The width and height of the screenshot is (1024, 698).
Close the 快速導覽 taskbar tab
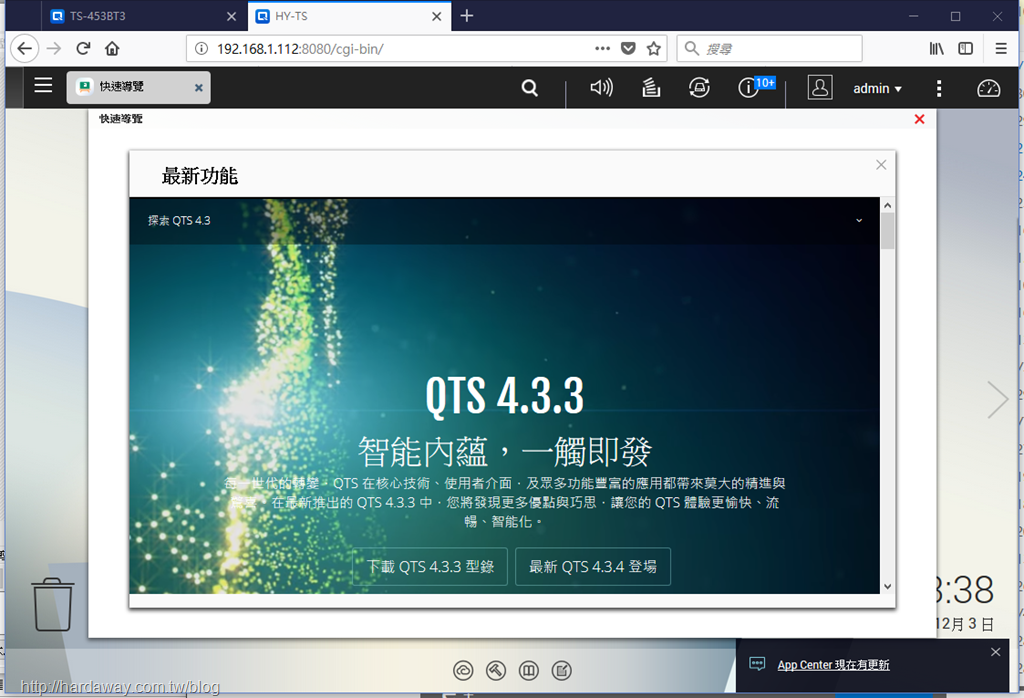[x=199, y=87]
